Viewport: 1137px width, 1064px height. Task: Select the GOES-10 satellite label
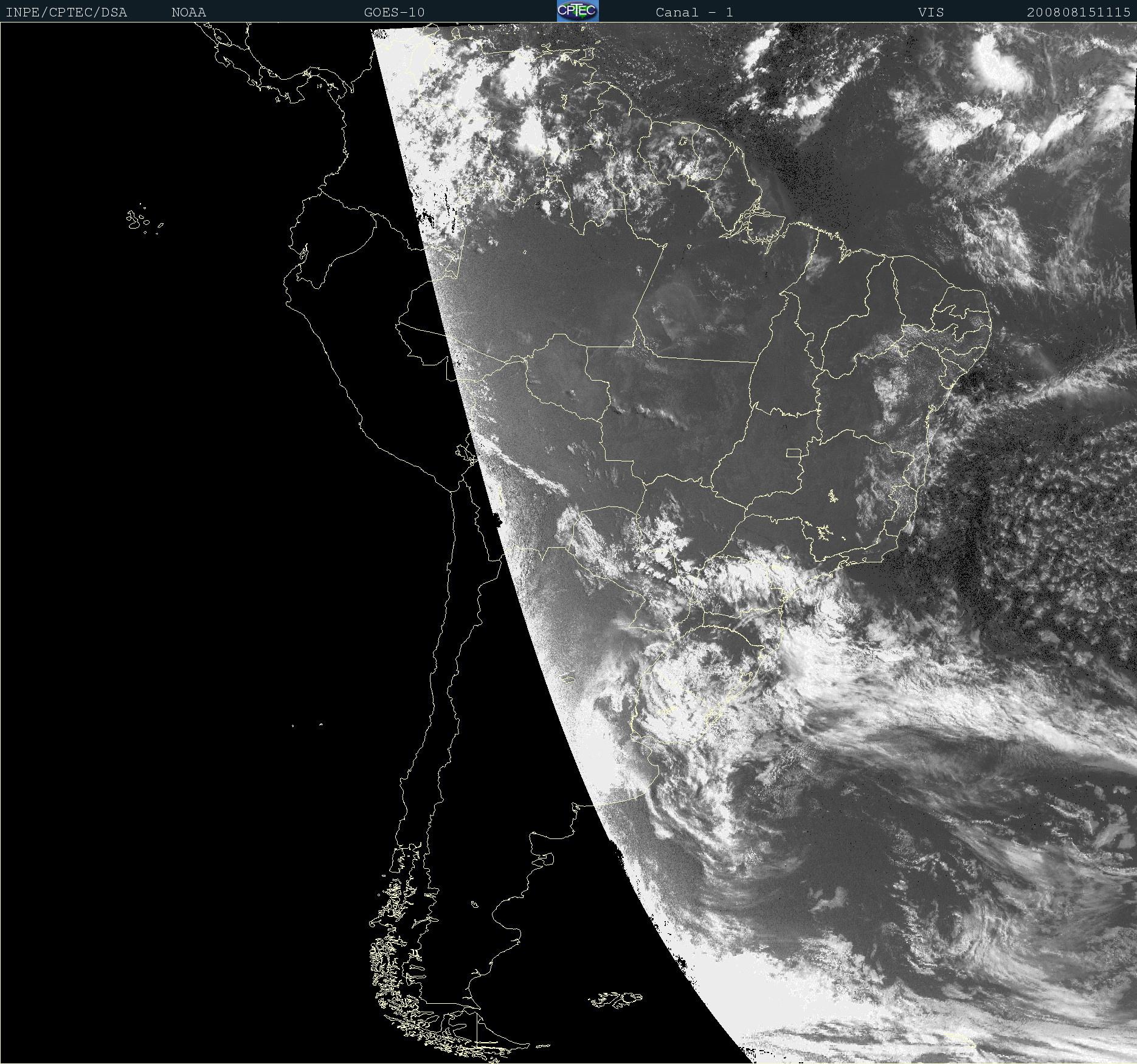pyautogui.click(x=394, y=12)
